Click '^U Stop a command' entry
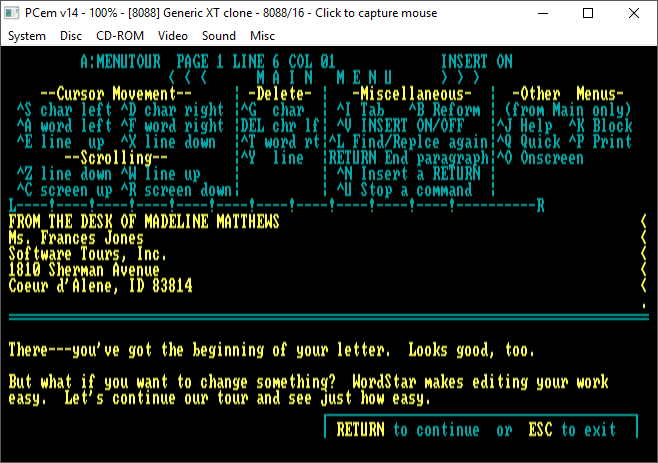This screenshot has width=658, height=463. pyautogui.click(x=404, y=190)
